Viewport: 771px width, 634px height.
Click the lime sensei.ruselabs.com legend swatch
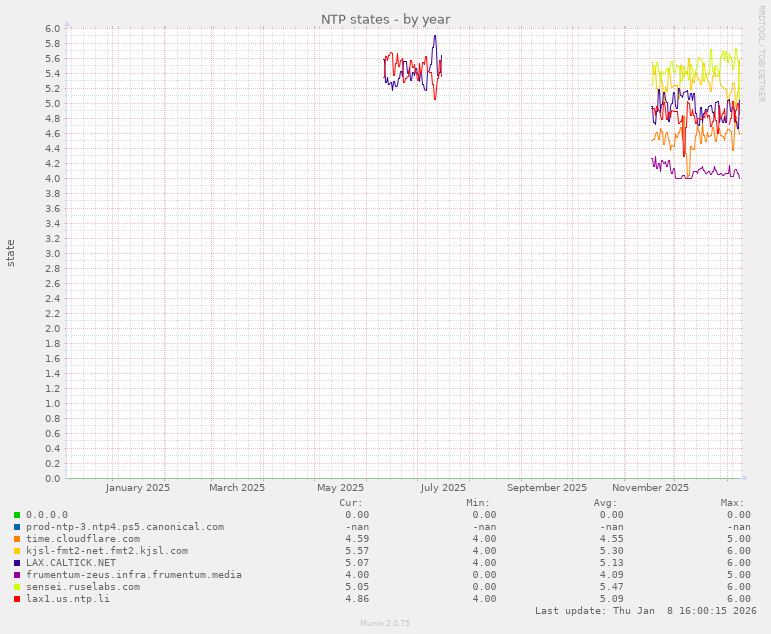point(17,587)
